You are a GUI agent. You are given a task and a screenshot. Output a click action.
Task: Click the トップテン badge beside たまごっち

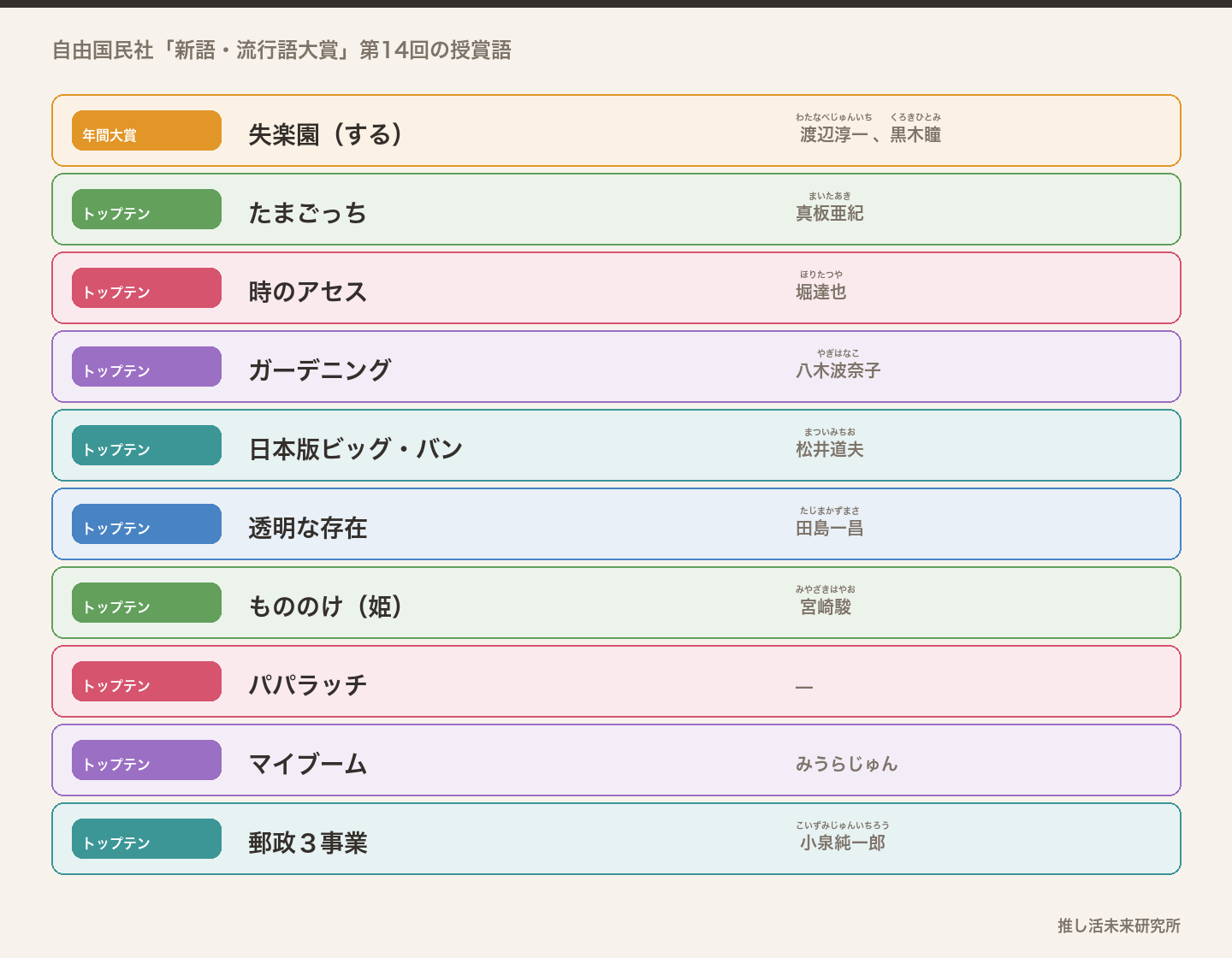point(146,210)
